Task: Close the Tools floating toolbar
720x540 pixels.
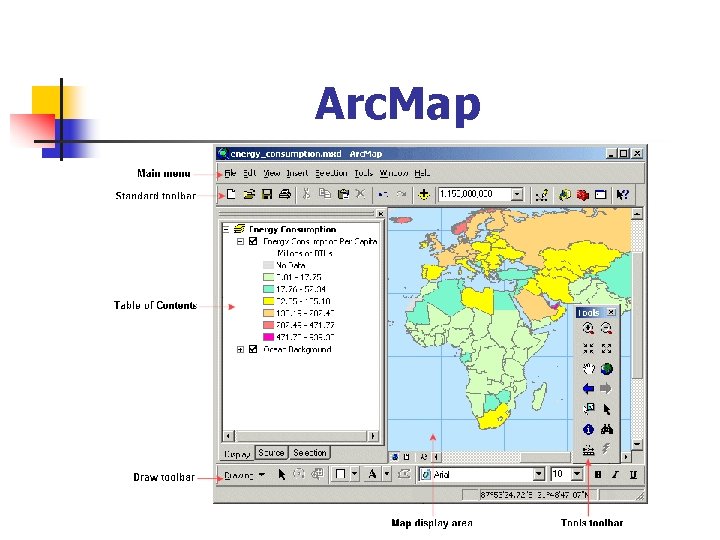Action: click(x=611, y=312)
